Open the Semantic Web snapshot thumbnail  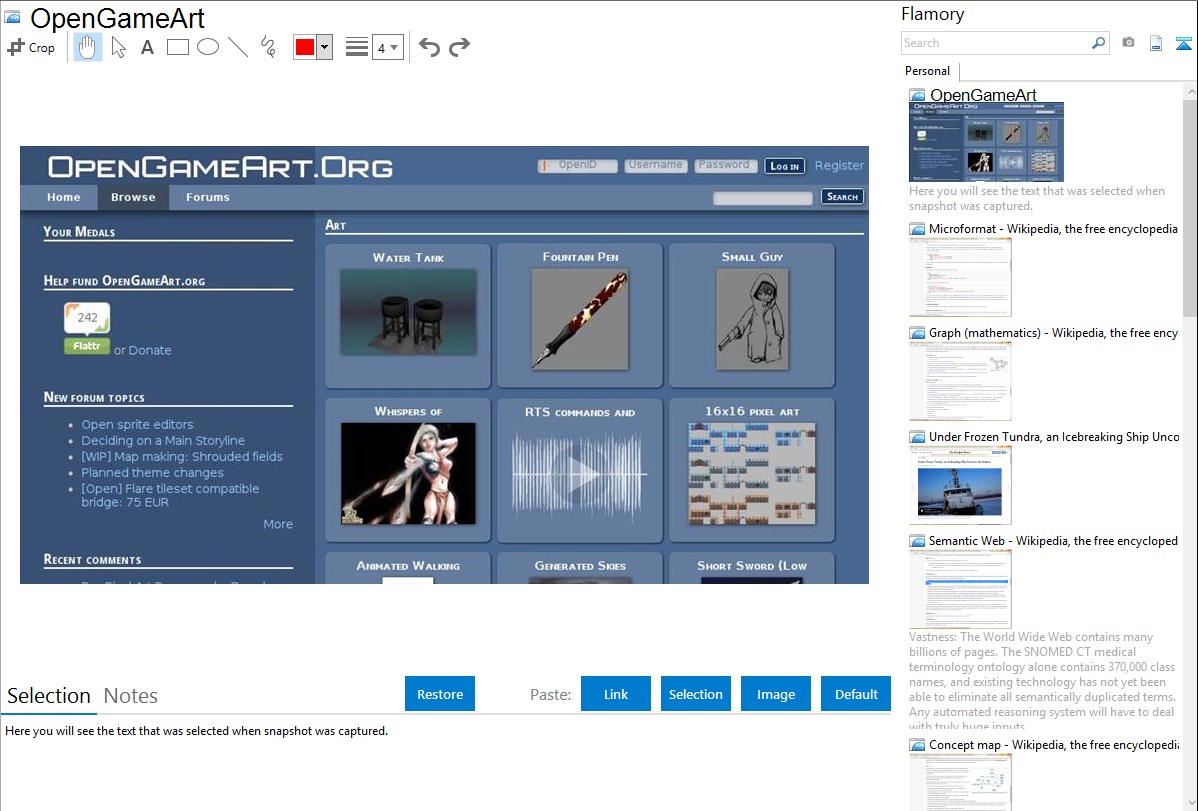click(960, 589)
